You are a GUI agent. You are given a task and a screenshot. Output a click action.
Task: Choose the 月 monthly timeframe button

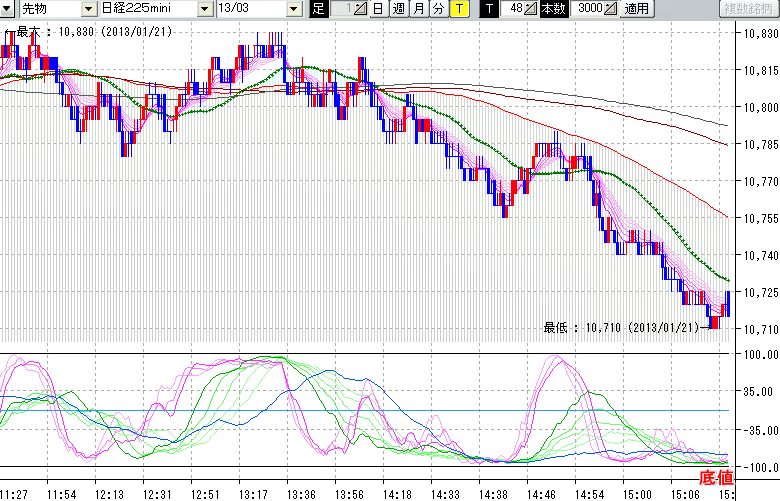click(418, 9)
